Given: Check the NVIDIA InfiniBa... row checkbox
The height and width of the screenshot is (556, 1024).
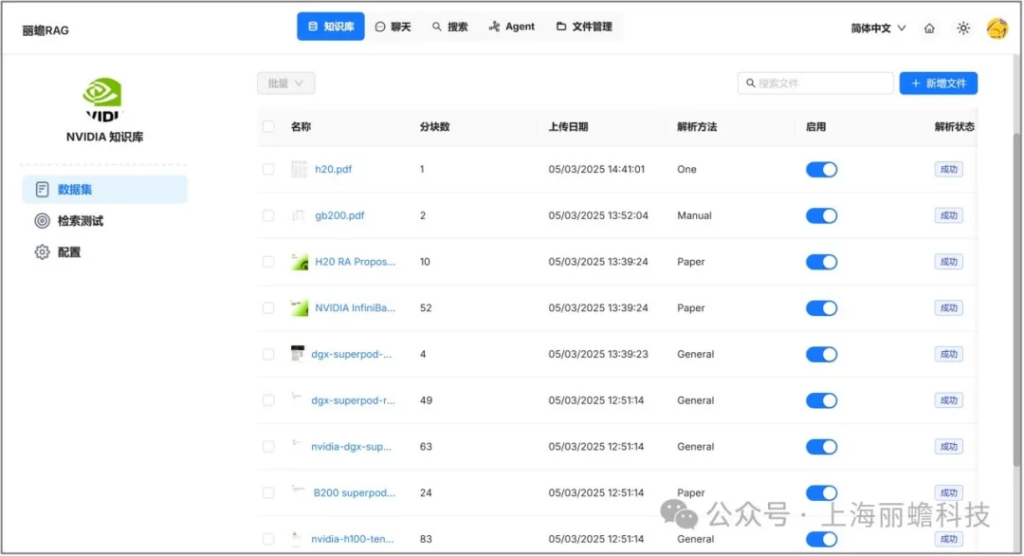Looking at the screenshot, I should point(268,308).
